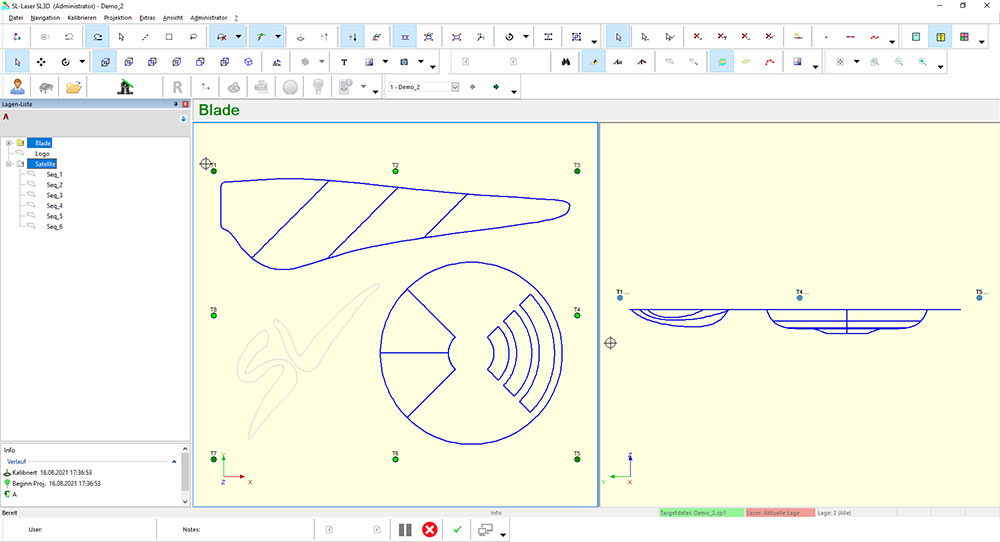Open the Projektion menu
Image resolution: width=1000 pixels, height=542 pixels.
(118, 18)
